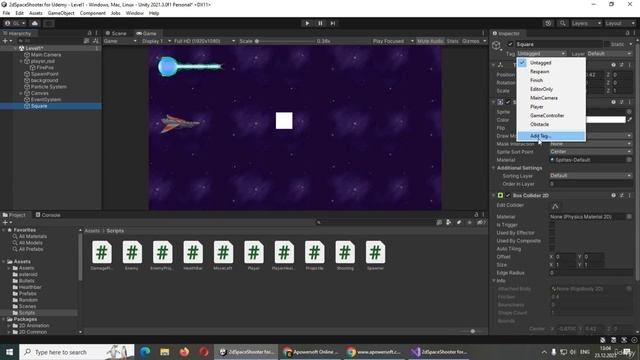The height and width of the screenshot is (360, 640).
Task: Toggle the Static checkbox
Action: point(607,44)
